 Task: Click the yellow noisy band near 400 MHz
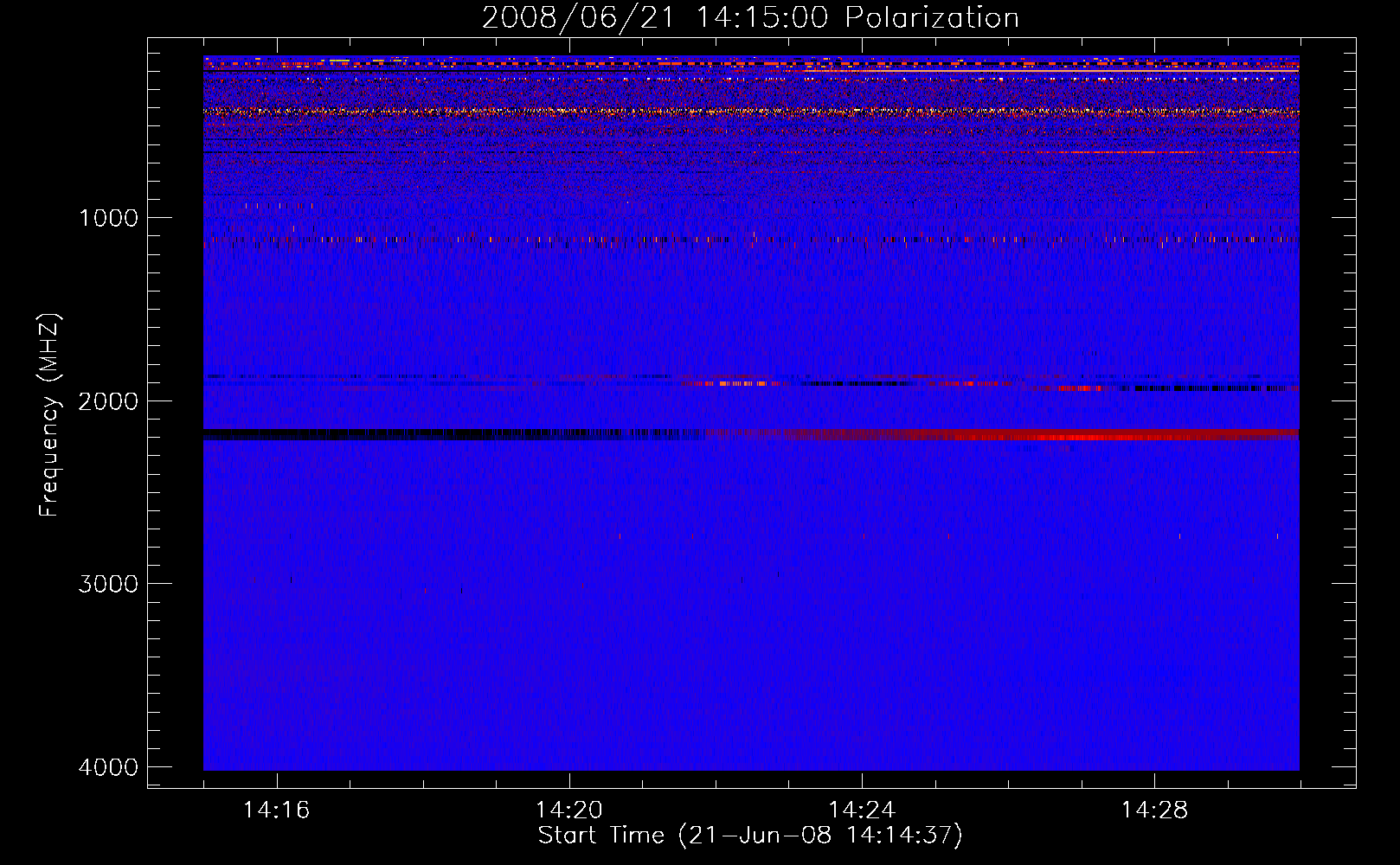coord(751,112)
